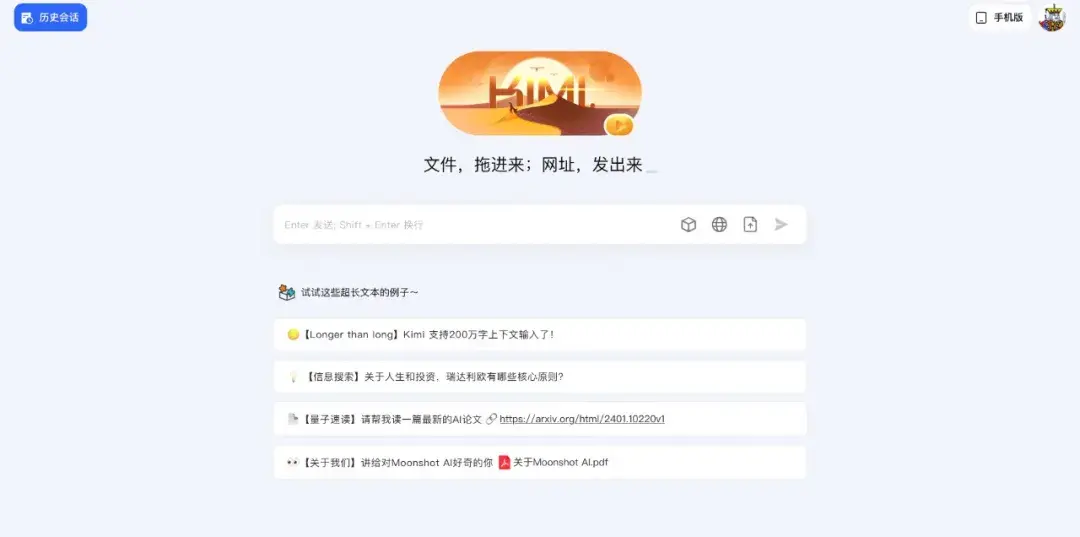Click the paper plane send icon

[x=780, y=224]
